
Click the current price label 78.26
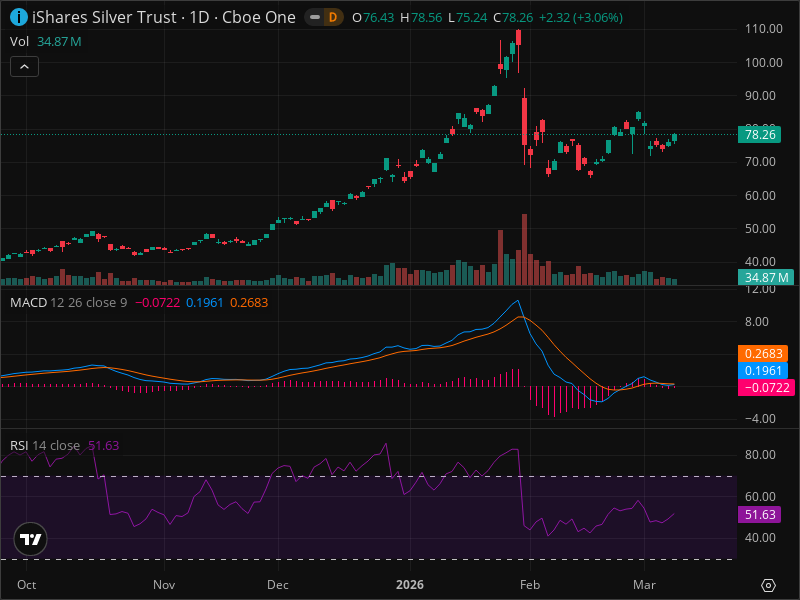[x=759, y=135]
